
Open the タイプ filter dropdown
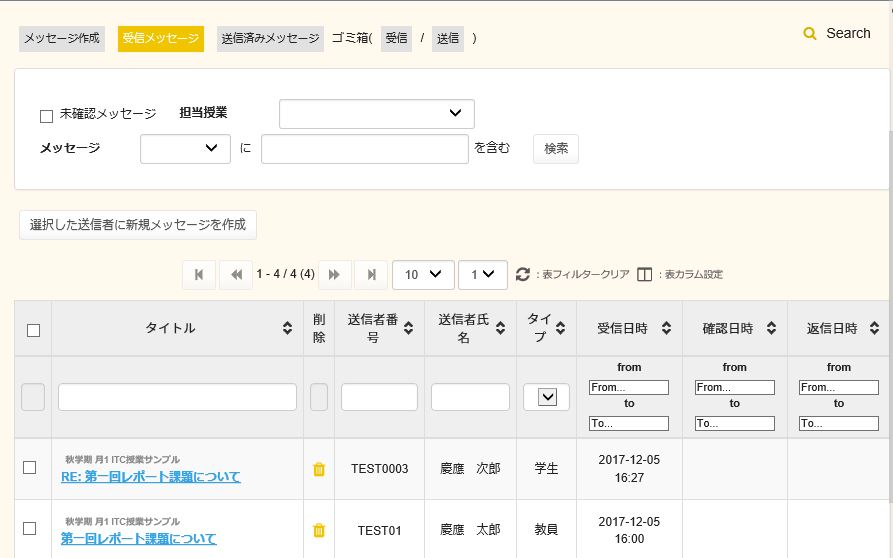pyautogui.click(x=547, y=397)
